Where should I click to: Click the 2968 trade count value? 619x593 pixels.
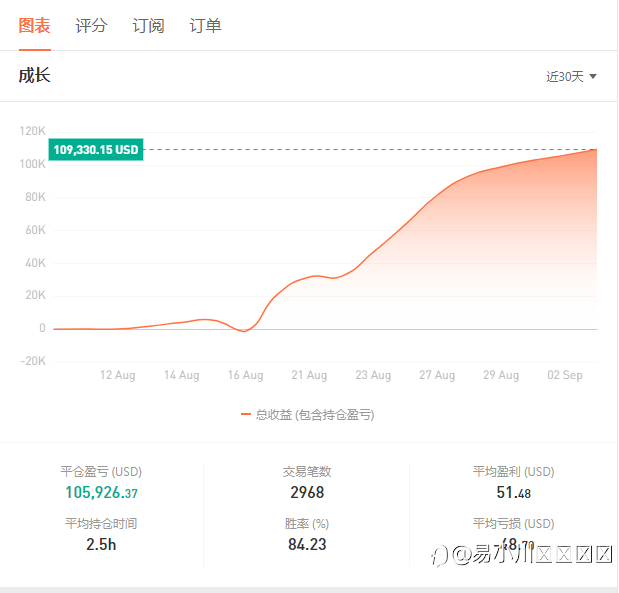pos(307,492)
